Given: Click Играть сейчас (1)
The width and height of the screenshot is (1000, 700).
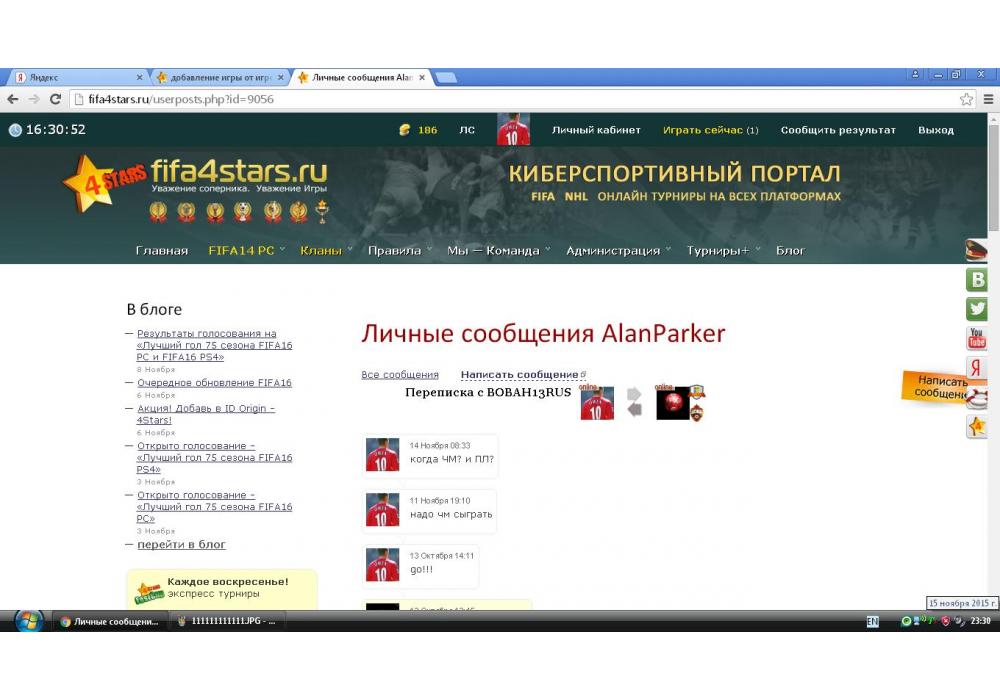Looking at the screenshot, I should (710, 130).
